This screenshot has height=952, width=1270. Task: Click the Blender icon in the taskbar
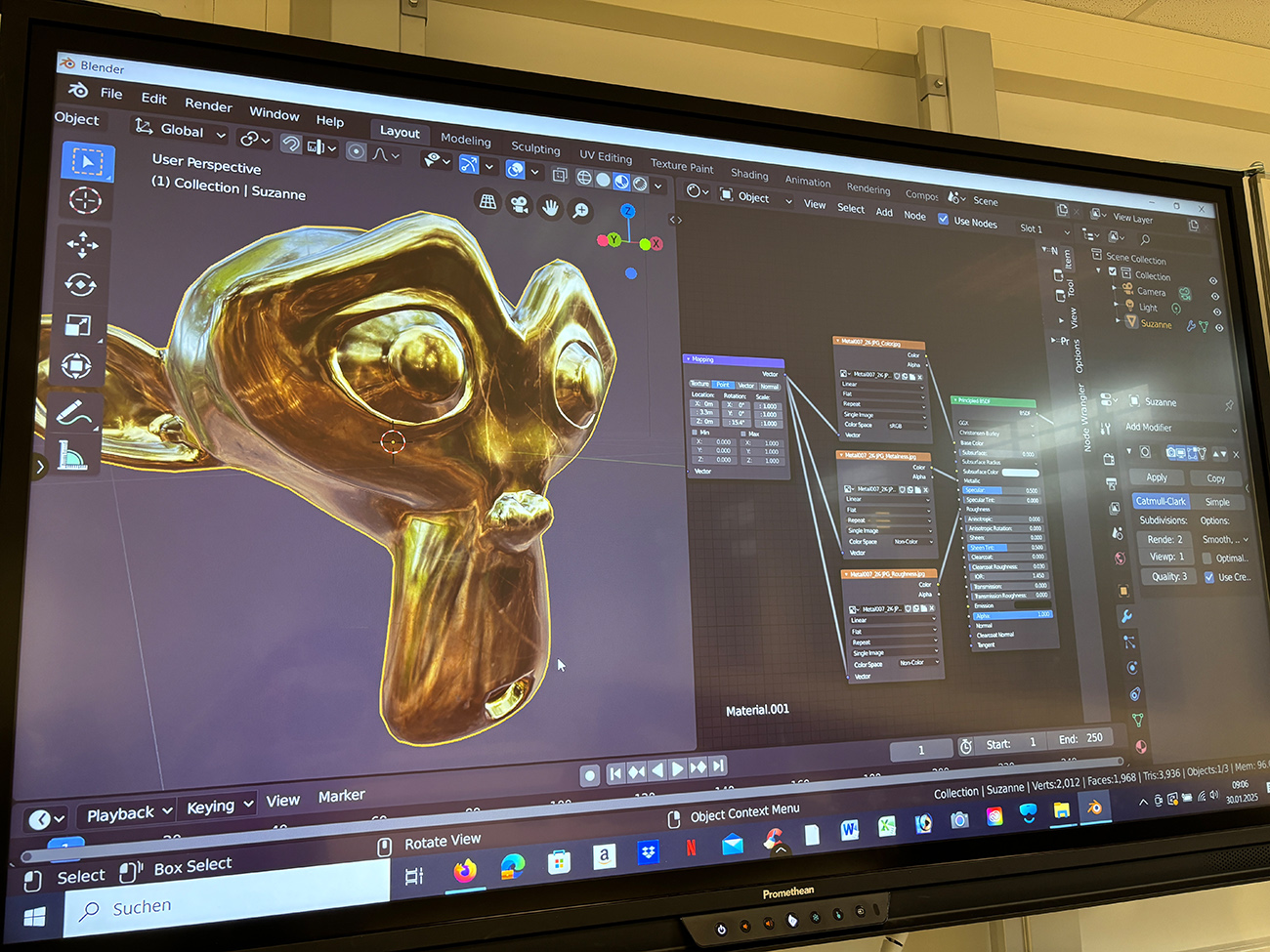1095,807
